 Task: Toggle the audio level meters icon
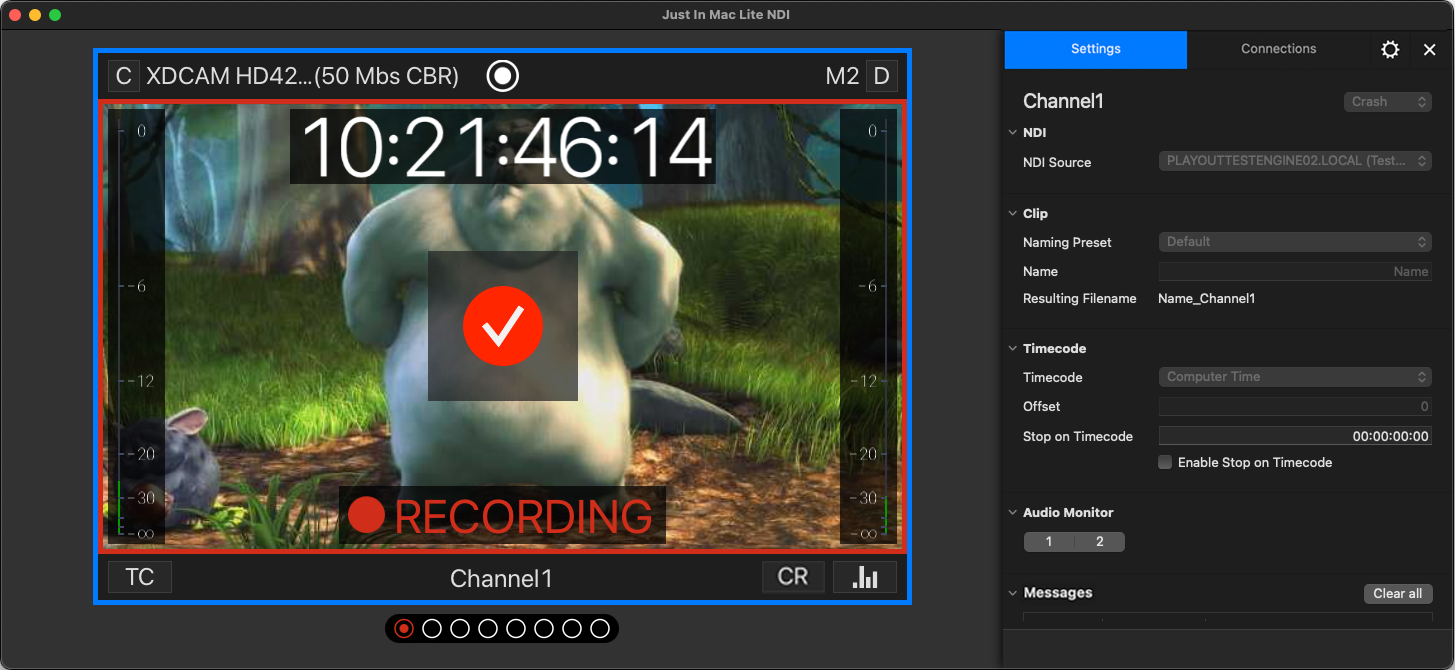[865, 577]
